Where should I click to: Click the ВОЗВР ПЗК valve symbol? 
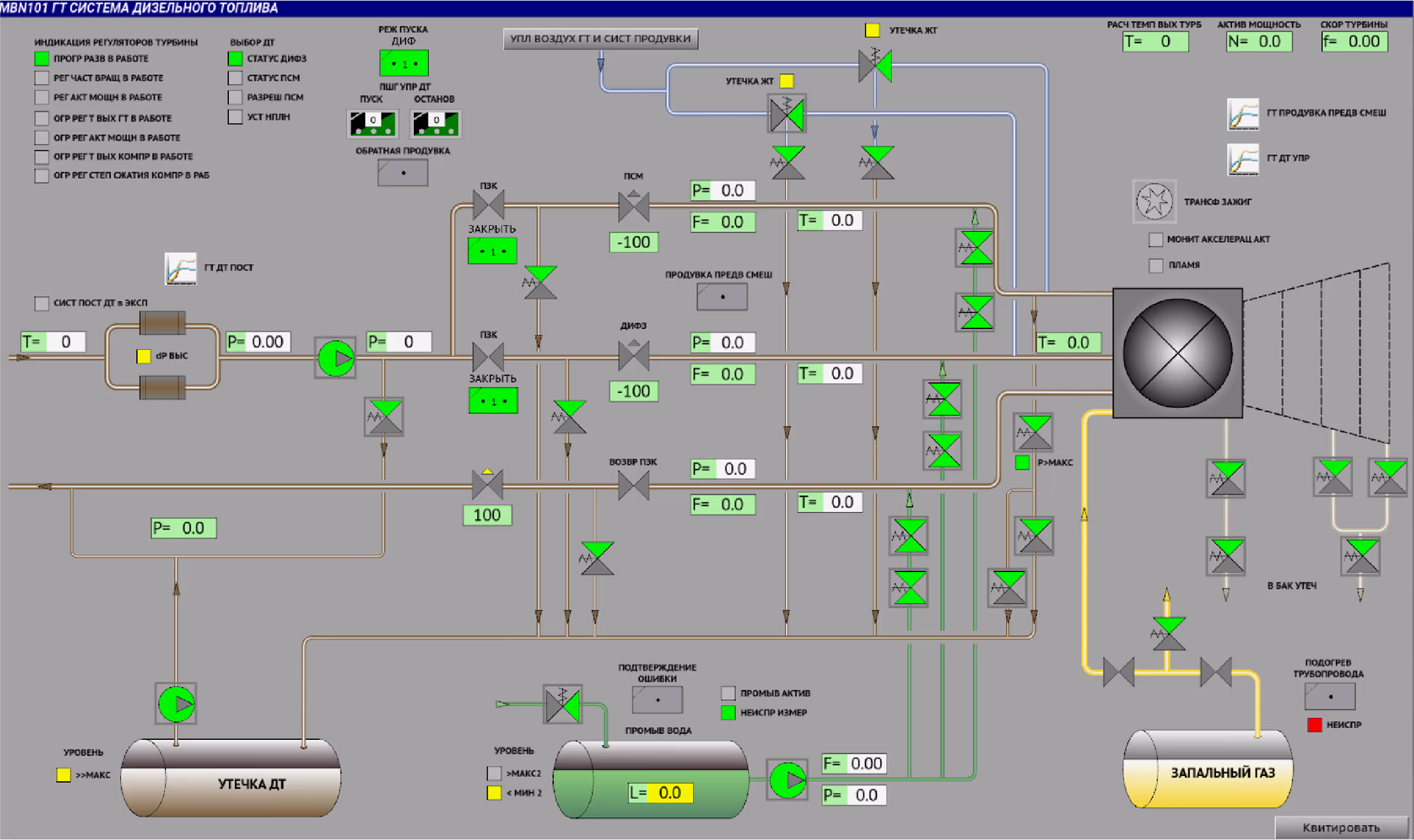pos(633,486)
